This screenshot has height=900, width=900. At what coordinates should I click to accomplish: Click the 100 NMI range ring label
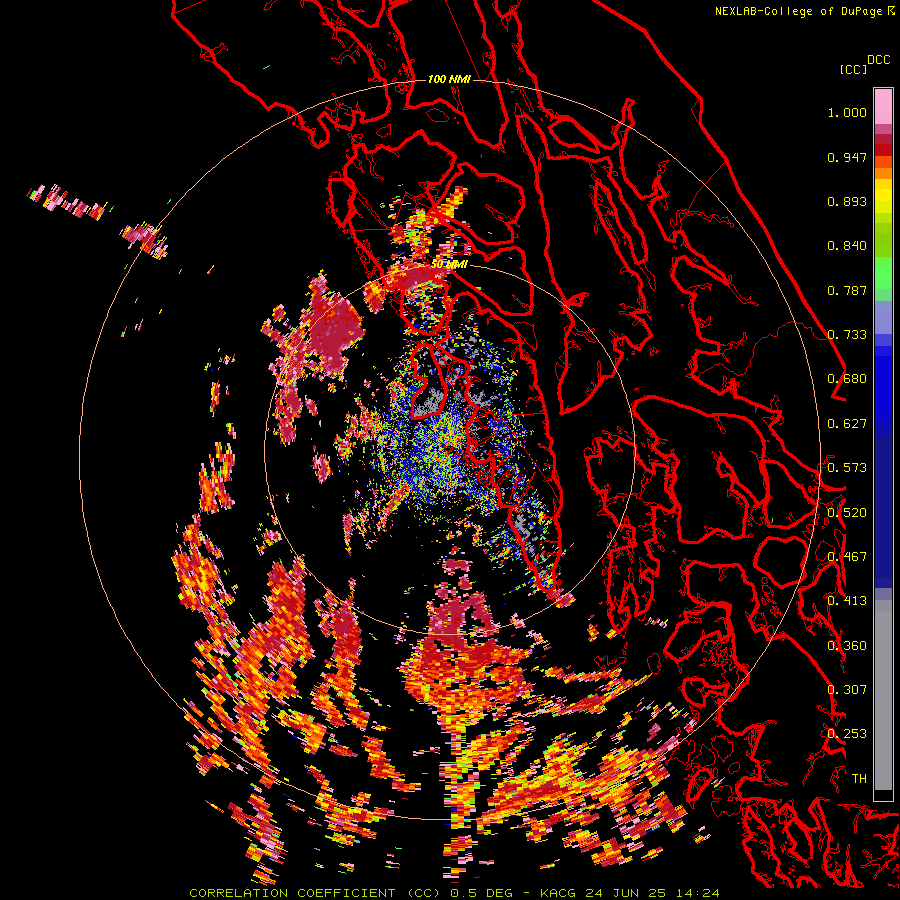coord(449,79)
